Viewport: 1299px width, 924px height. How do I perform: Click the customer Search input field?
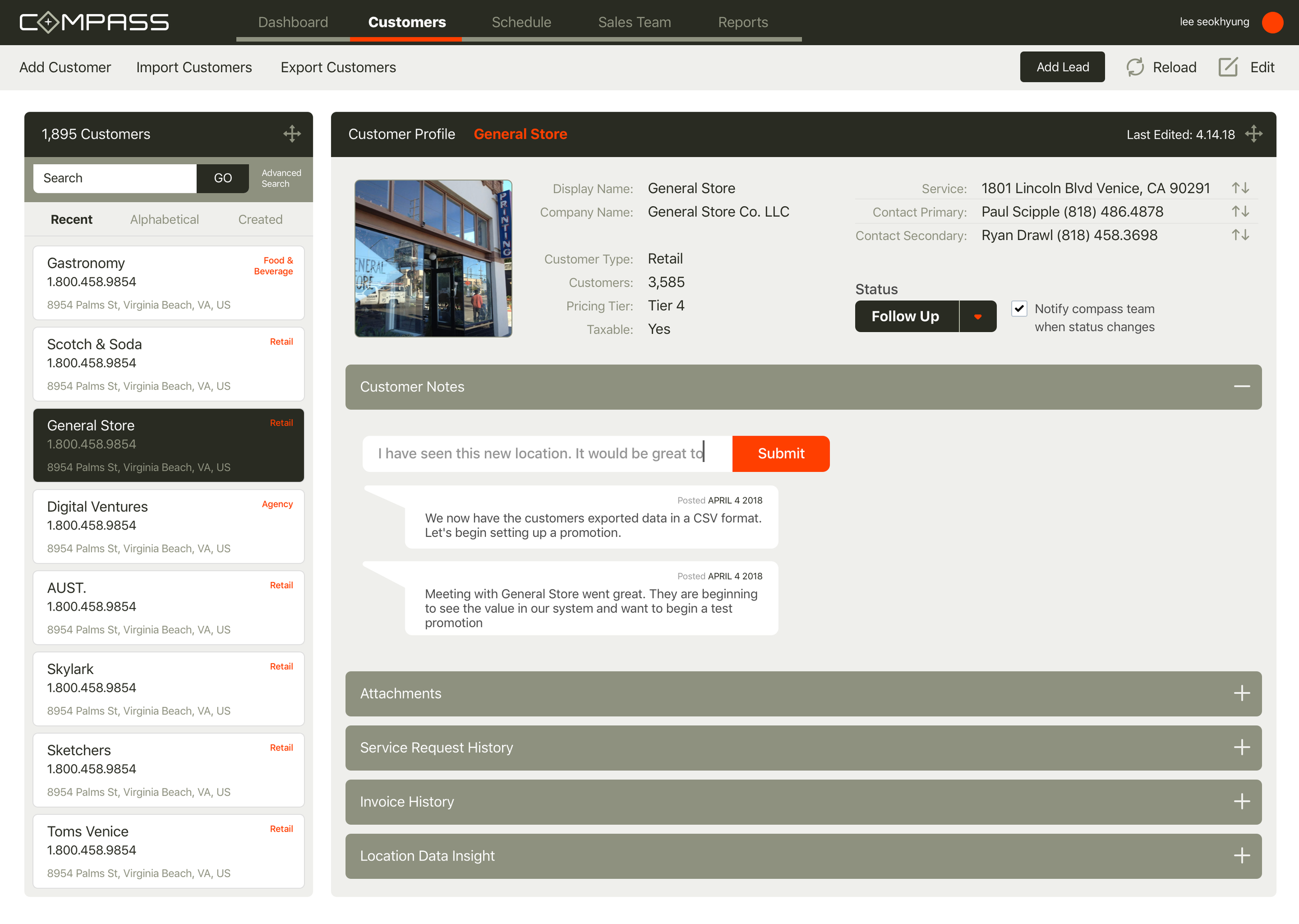115,178
